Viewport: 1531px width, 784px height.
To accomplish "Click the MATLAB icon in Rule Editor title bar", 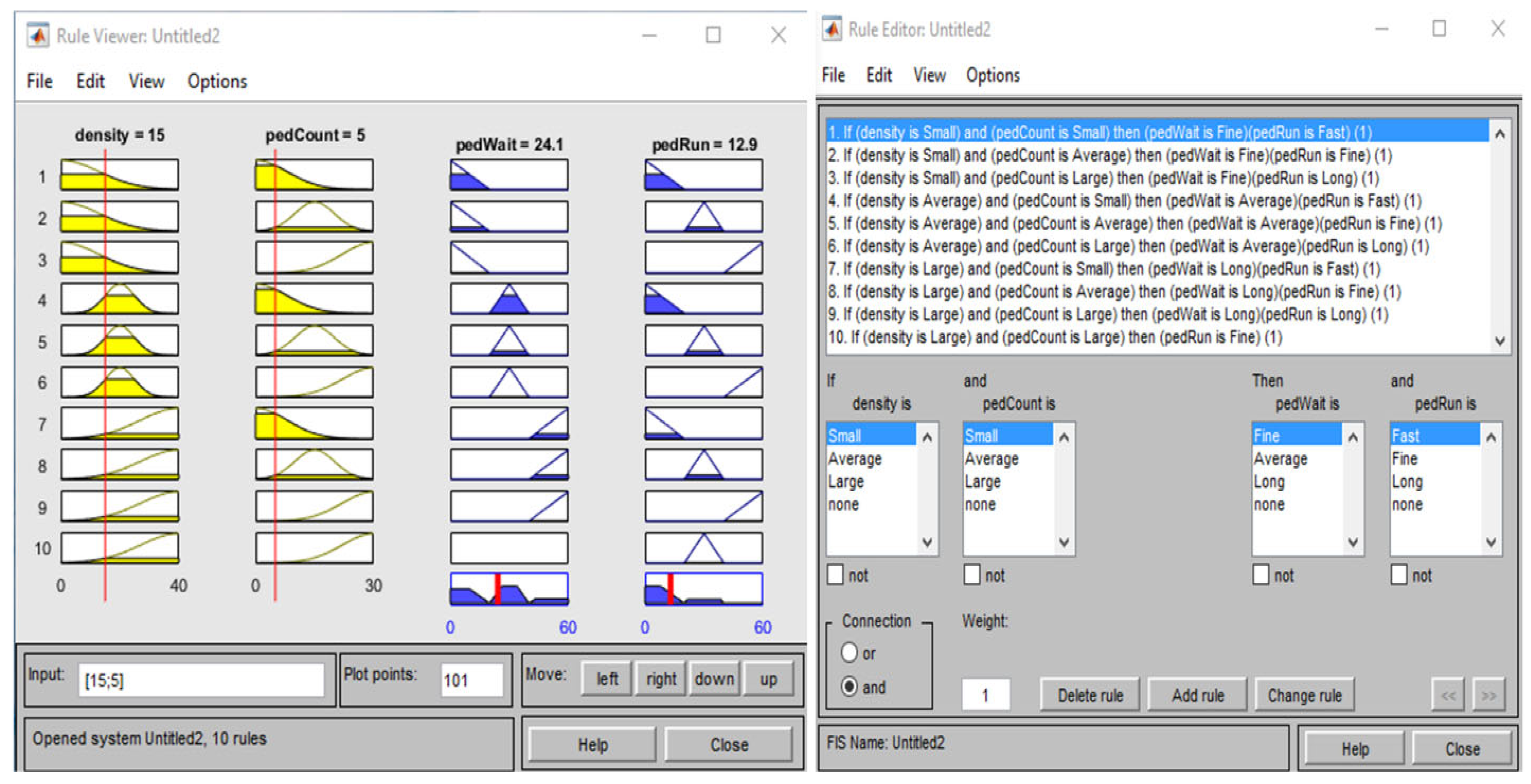I will tap(831, 28).
